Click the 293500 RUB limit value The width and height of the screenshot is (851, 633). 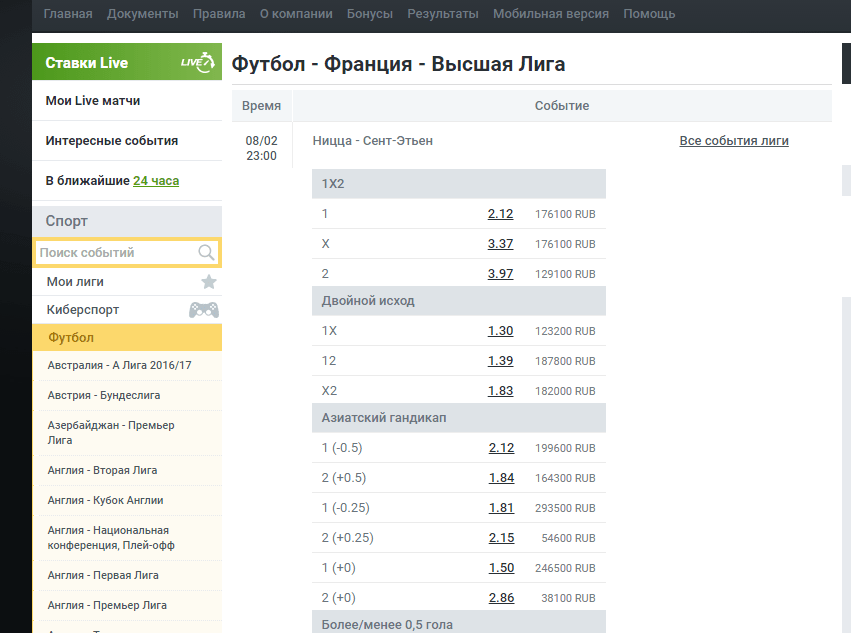click(565, 508)
